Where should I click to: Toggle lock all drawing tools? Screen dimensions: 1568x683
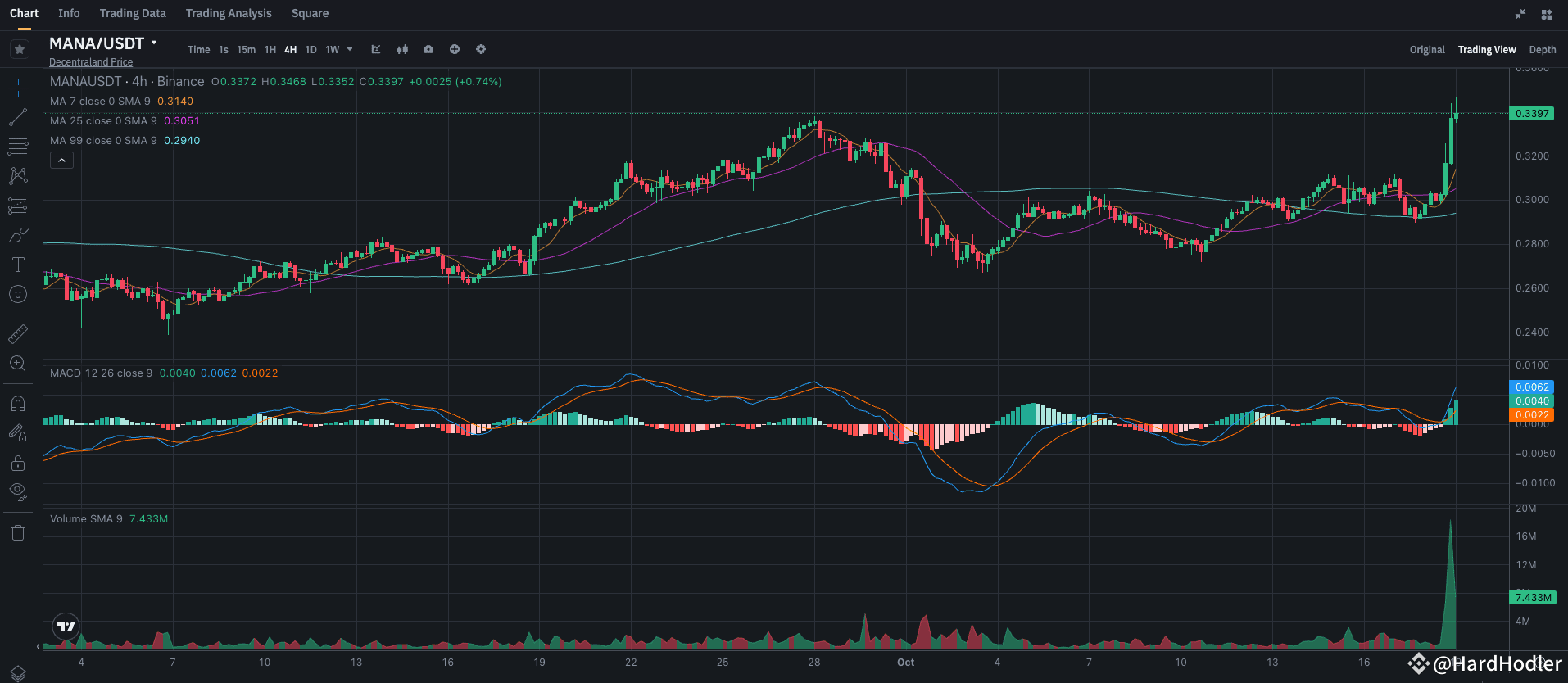tap(18, 464)
